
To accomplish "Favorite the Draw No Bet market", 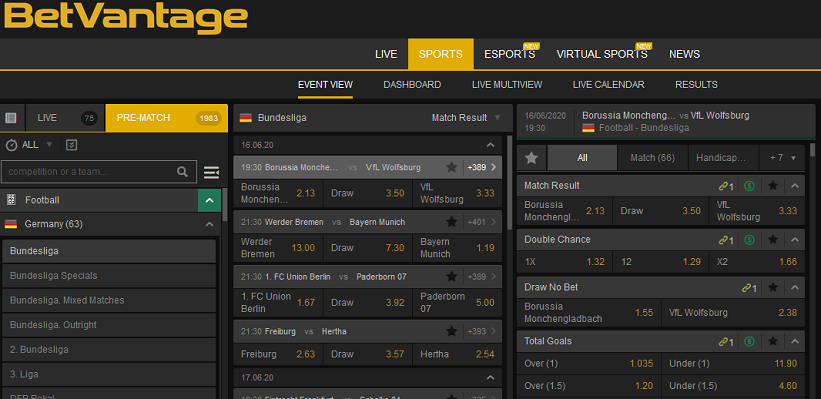I will 773,287.
